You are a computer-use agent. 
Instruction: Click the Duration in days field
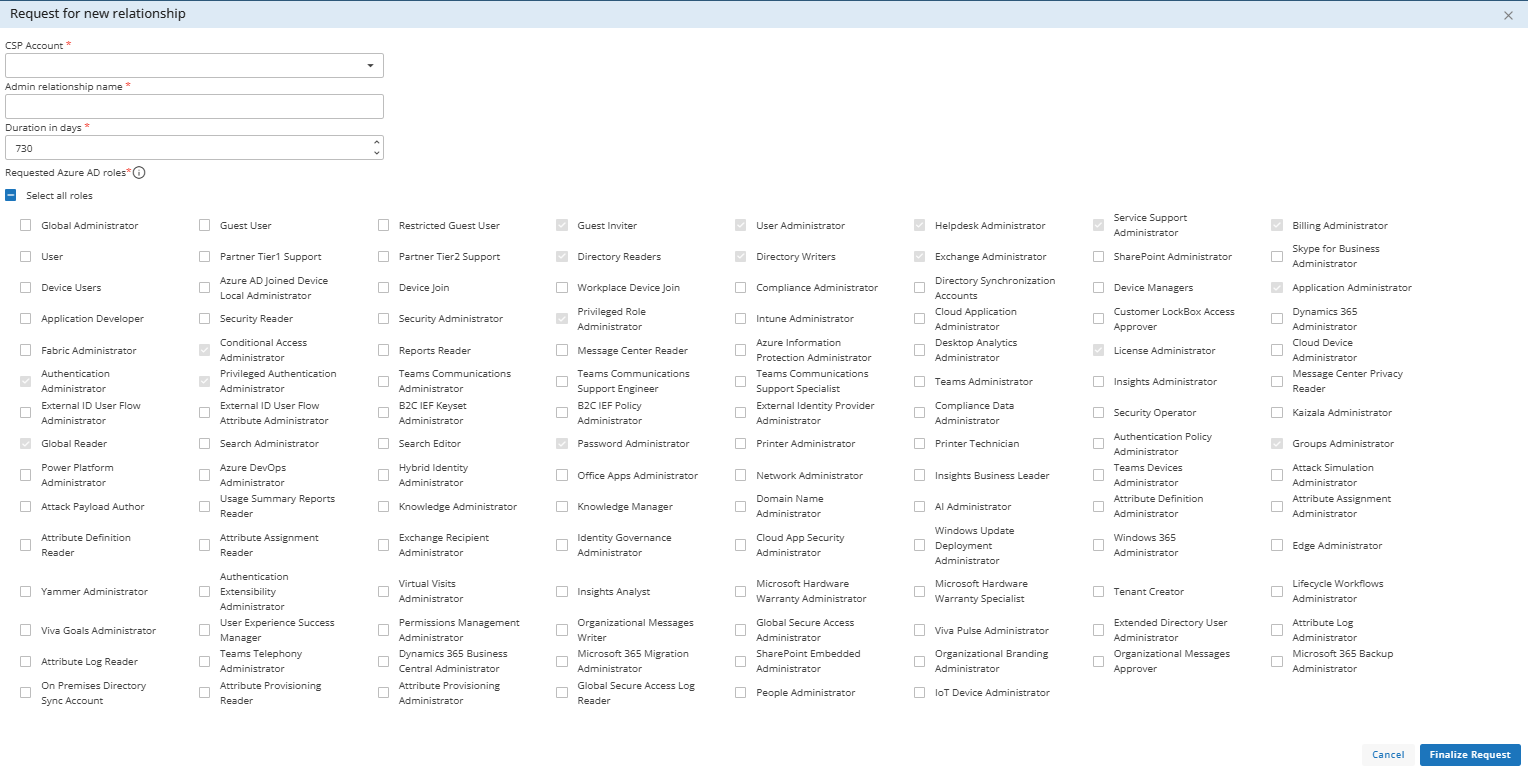coord(194,148)
